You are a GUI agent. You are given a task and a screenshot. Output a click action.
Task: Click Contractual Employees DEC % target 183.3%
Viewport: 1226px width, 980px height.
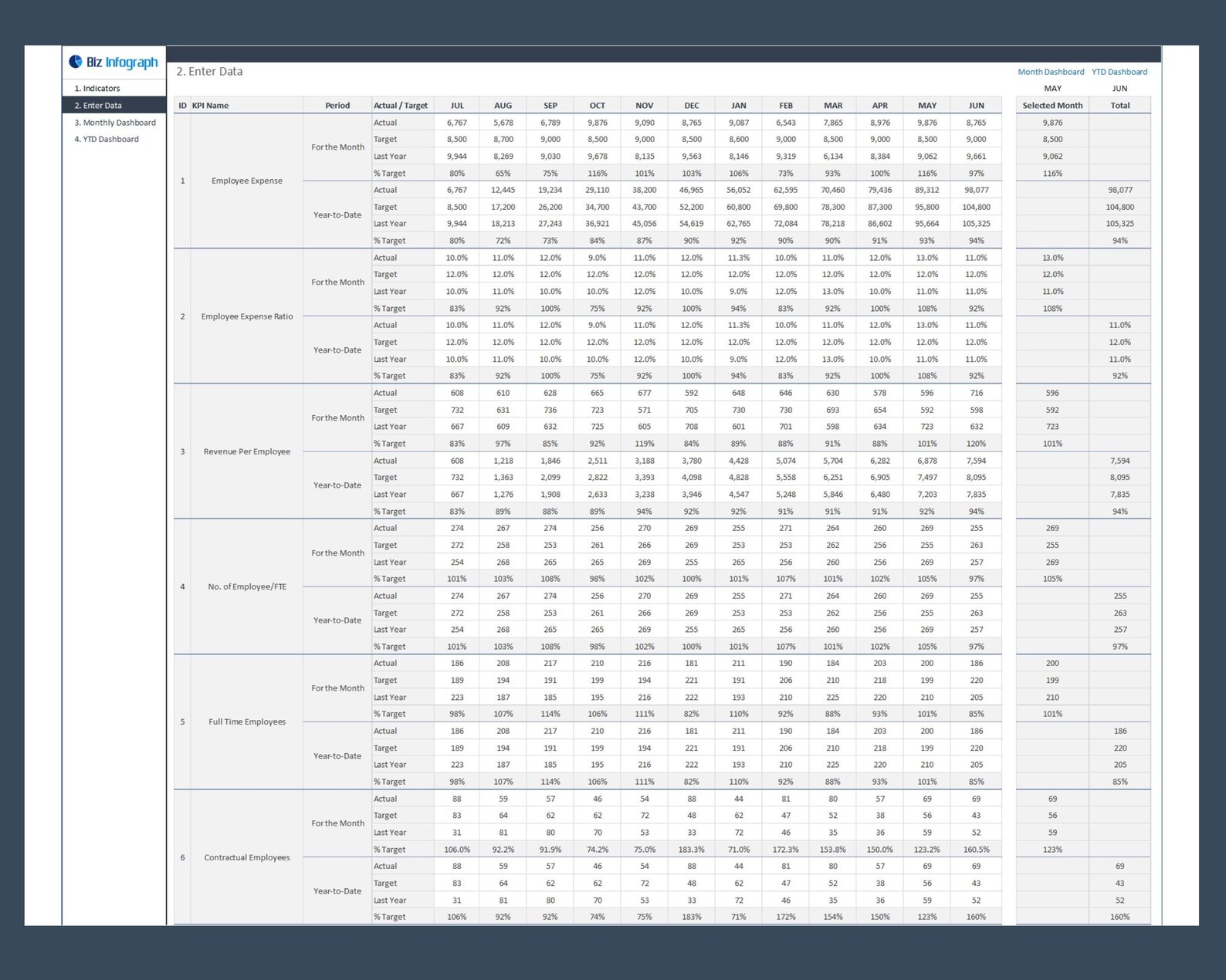pos(691,849)
